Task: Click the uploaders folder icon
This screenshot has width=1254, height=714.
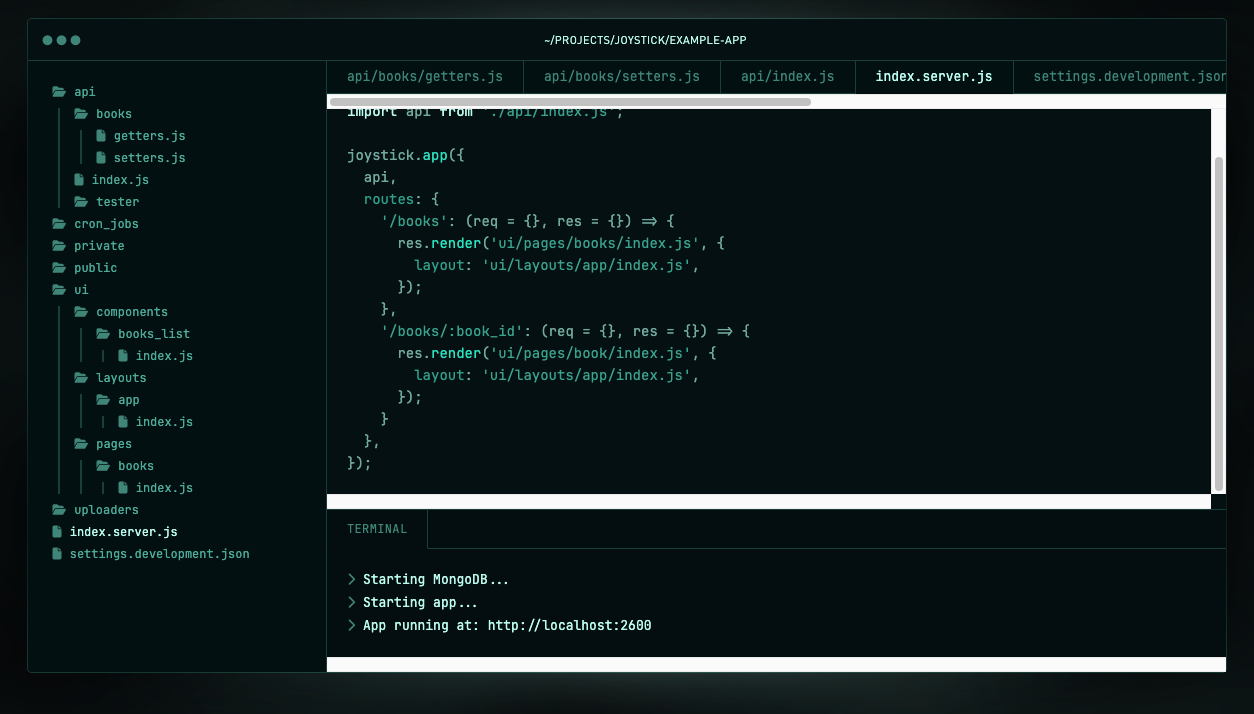Action: 58,510
